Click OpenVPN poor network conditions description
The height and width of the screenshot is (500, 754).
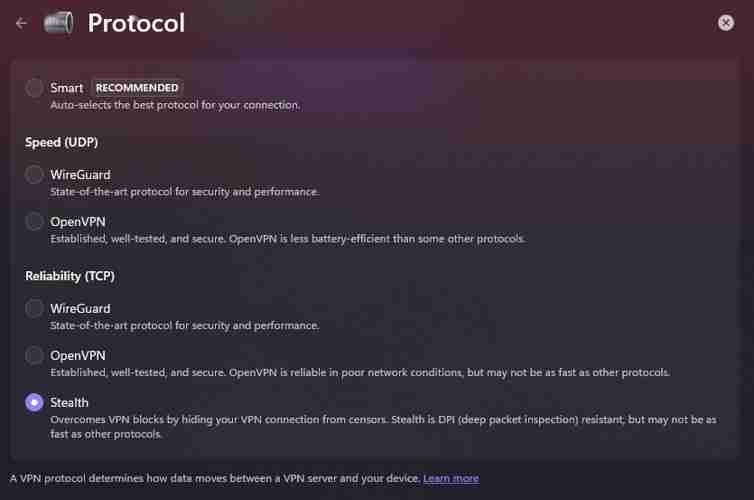click(x=359, y=373)
